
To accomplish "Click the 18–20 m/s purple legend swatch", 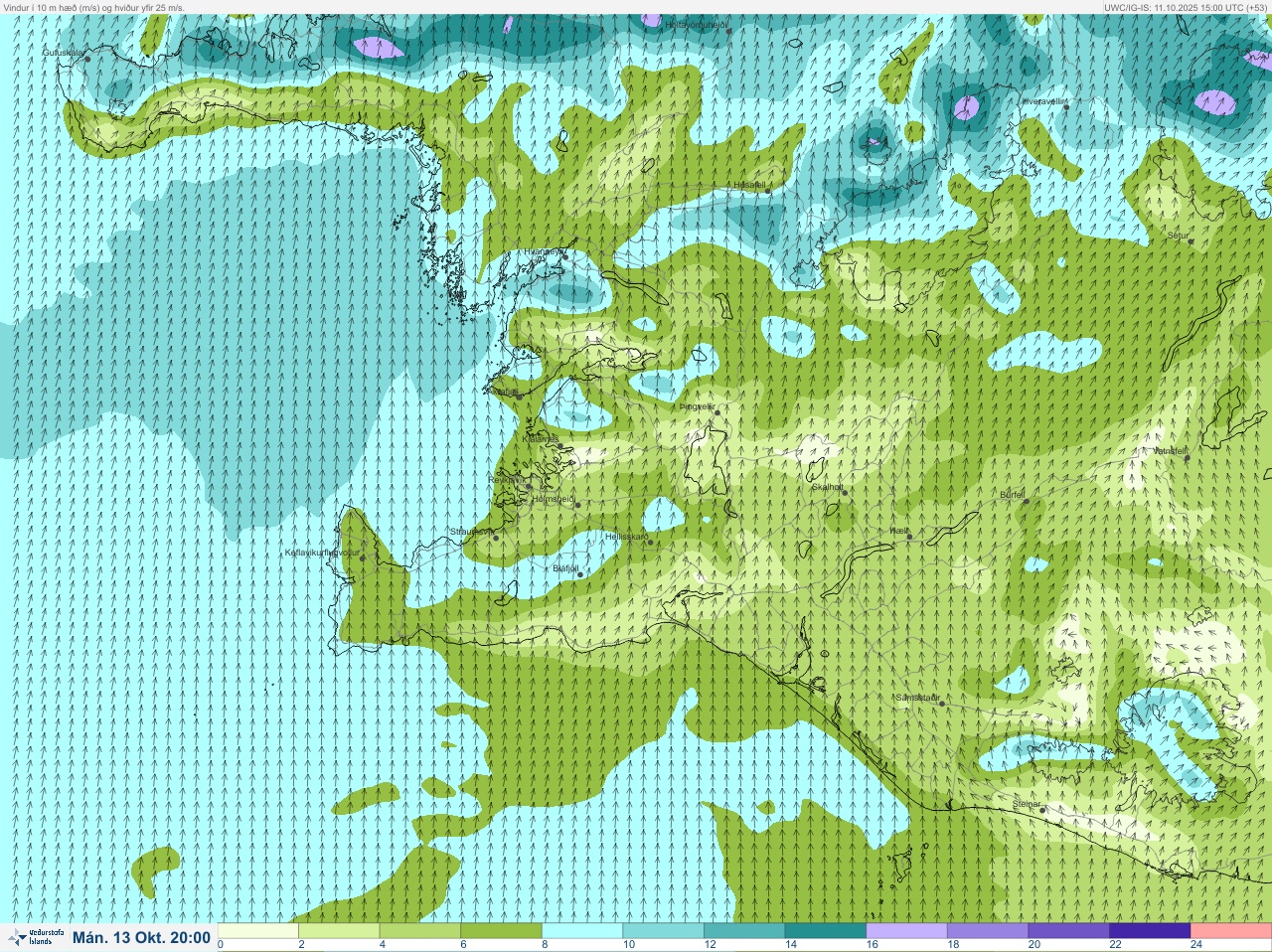I will (987, 931).
